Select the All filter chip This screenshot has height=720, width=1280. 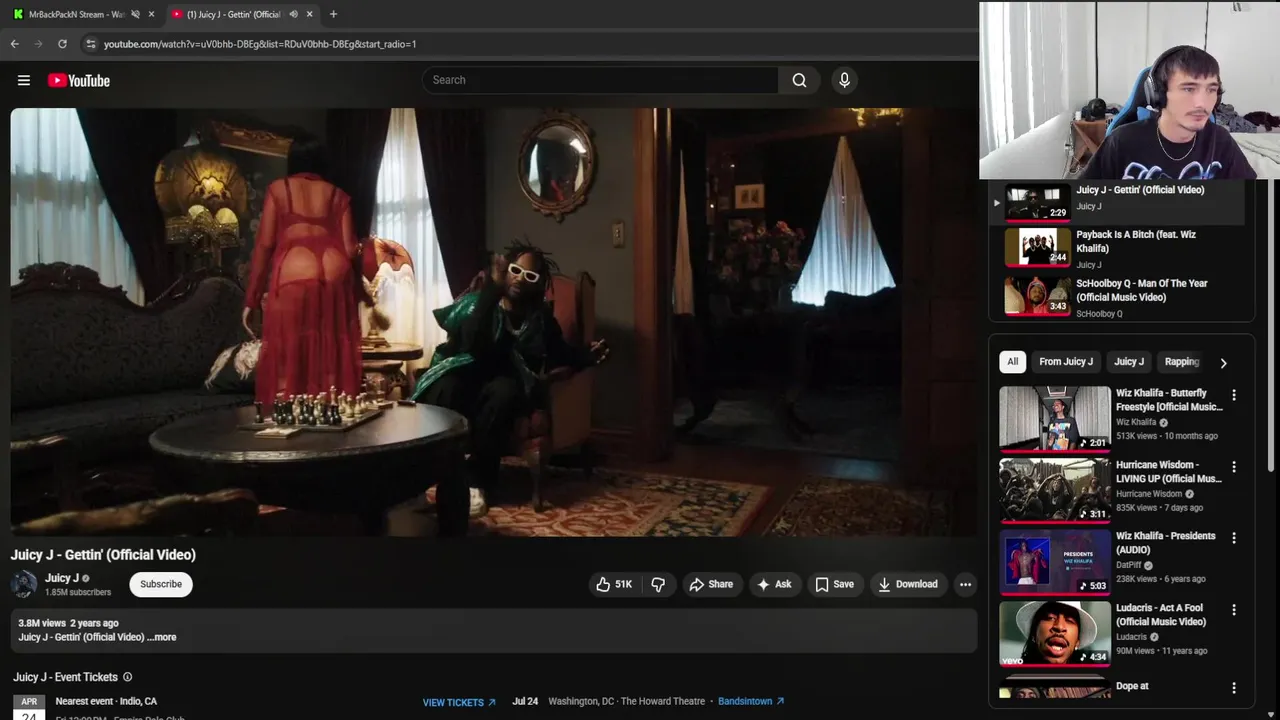1012,362
